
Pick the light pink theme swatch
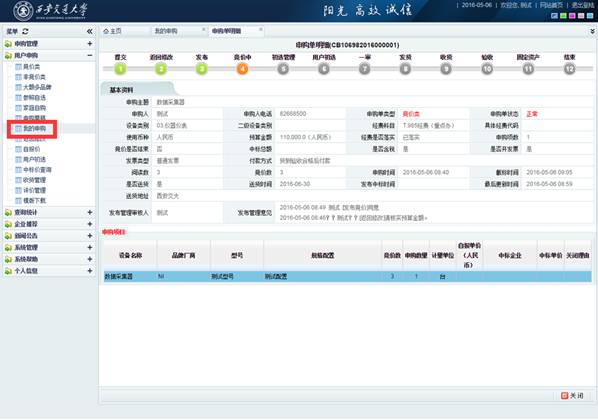pos(581,16)
